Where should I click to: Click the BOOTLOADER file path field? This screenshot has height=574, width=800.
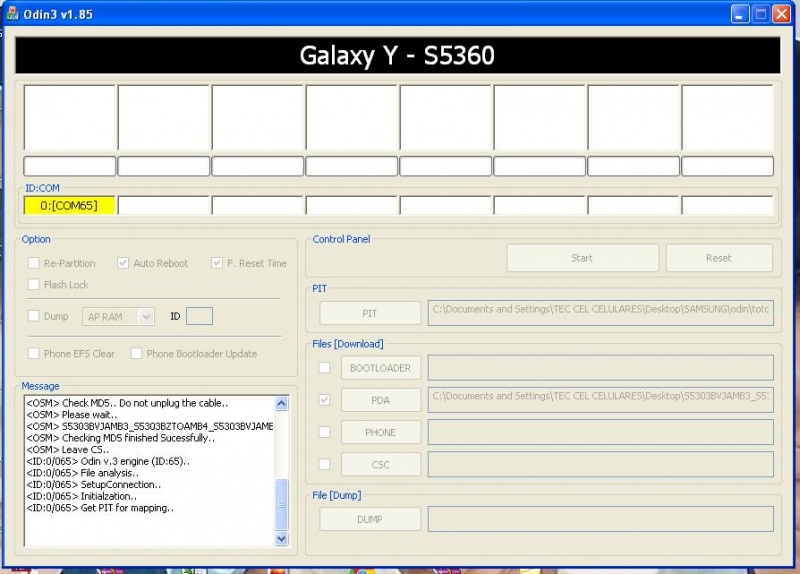(x=601, y=368)
